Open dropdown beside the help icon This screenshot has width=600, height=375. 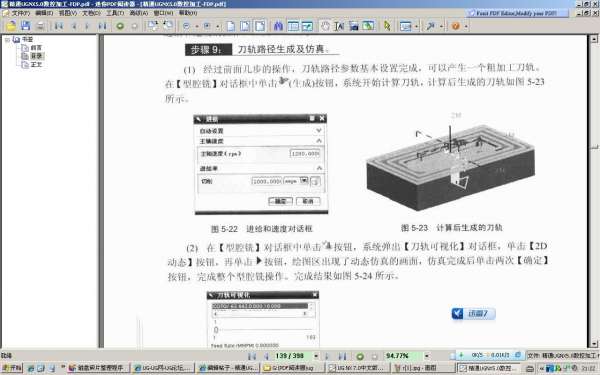coord(466,26)
